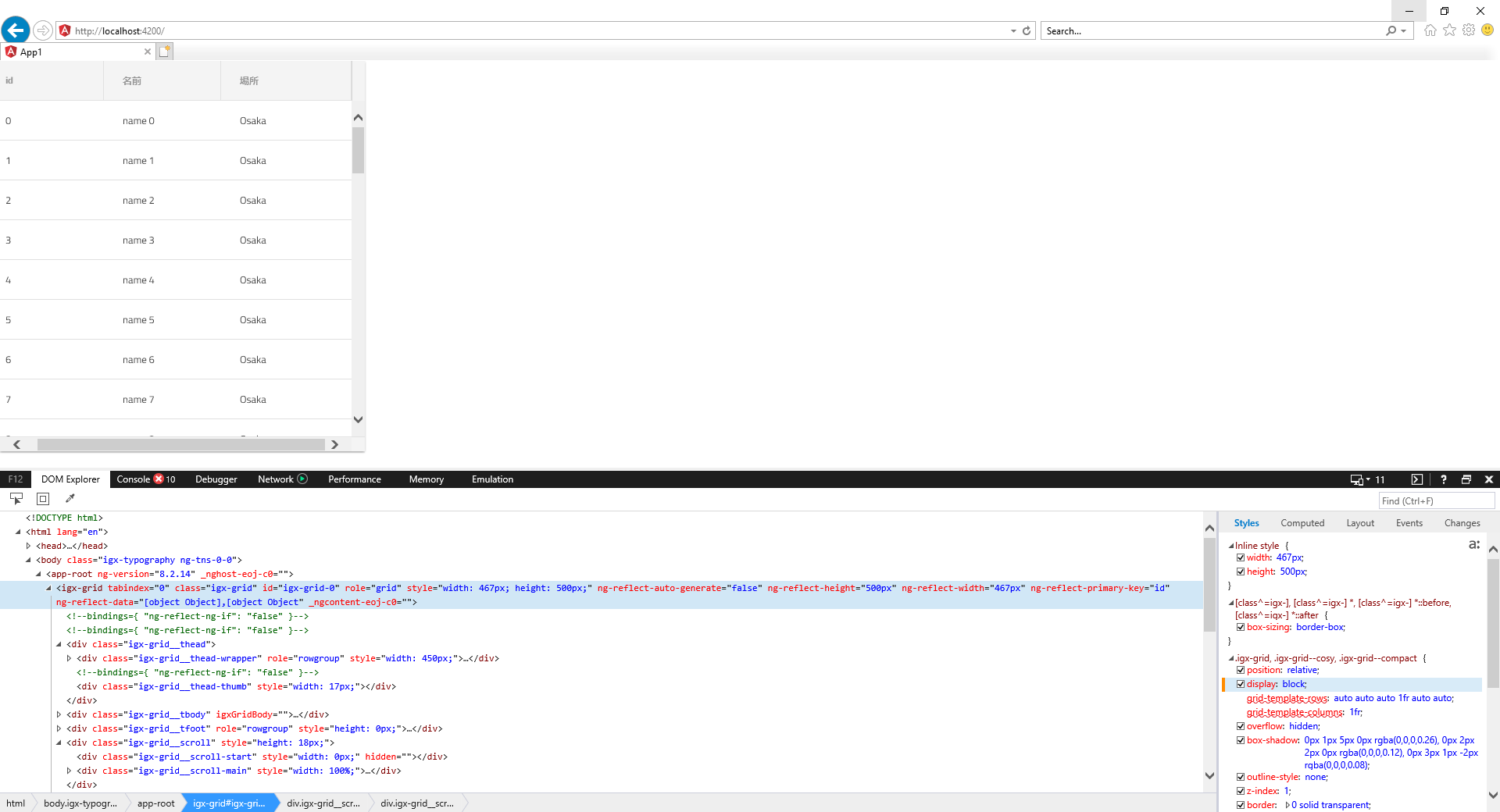Open Internet Explorer settings gear
This screenshot has height=812, width=1500.
[x=1469, y=30]
